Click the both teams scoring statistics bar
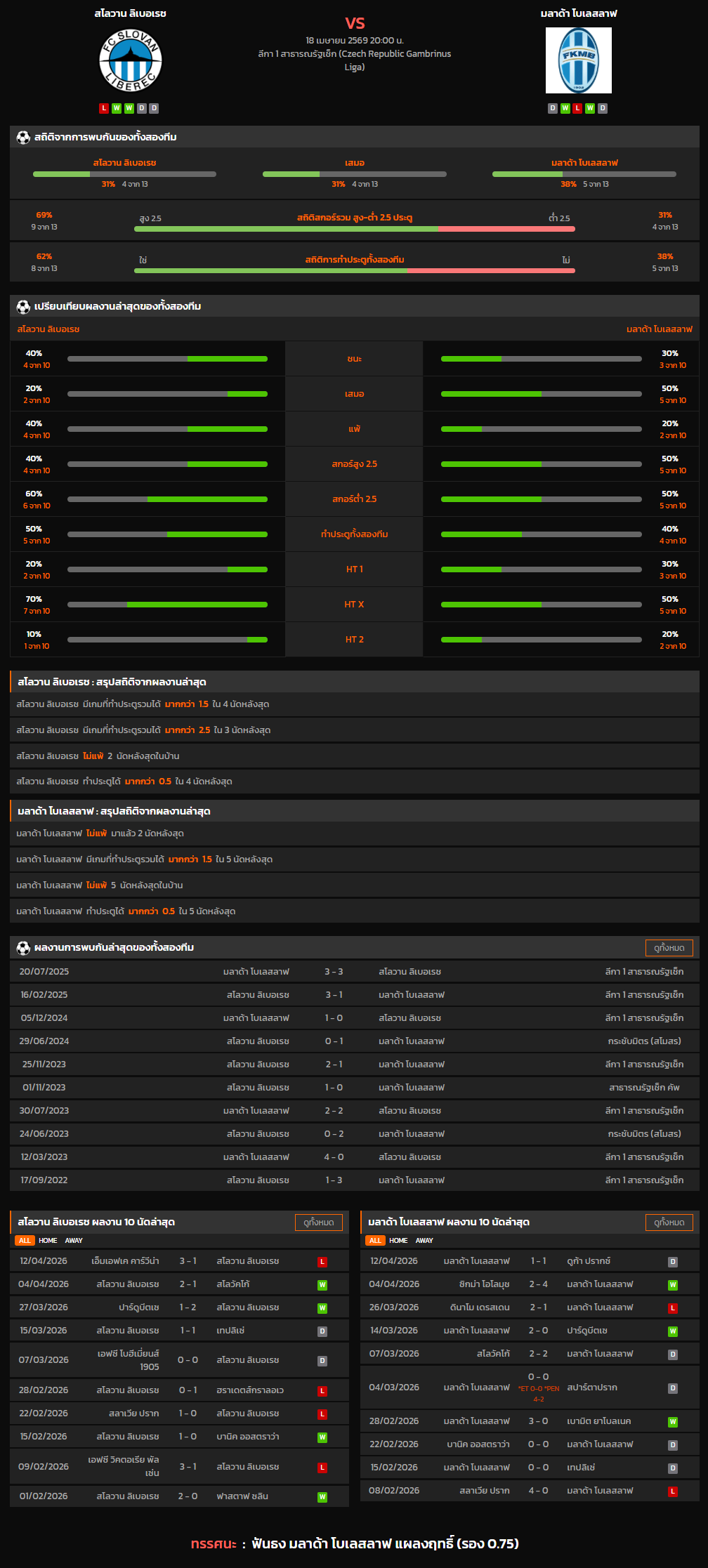Screen dimensions: 708x1568 [x=355, y=270]
